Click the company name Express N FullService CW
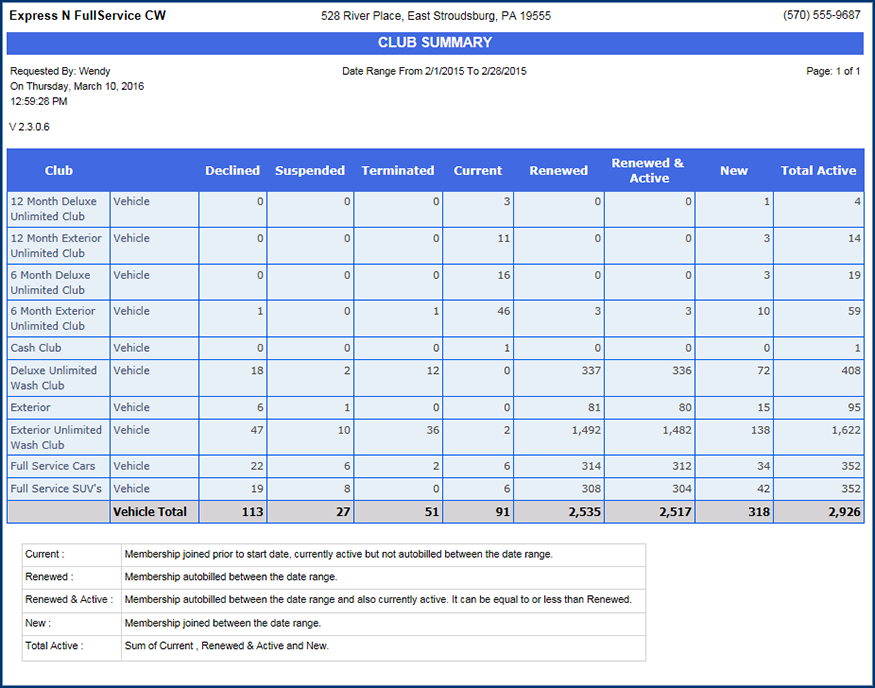Screen dimensions: 875x688 (88, 16)
